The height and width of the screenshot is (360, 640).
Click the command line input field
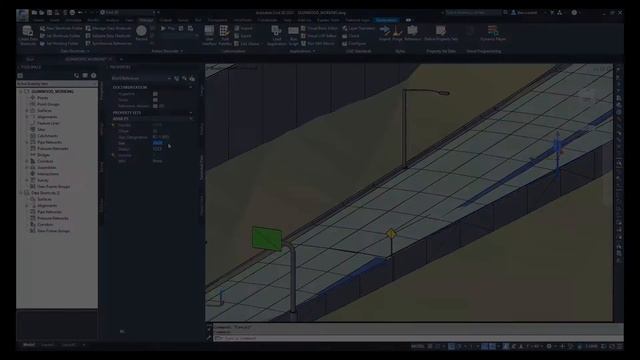pos(418,338)
